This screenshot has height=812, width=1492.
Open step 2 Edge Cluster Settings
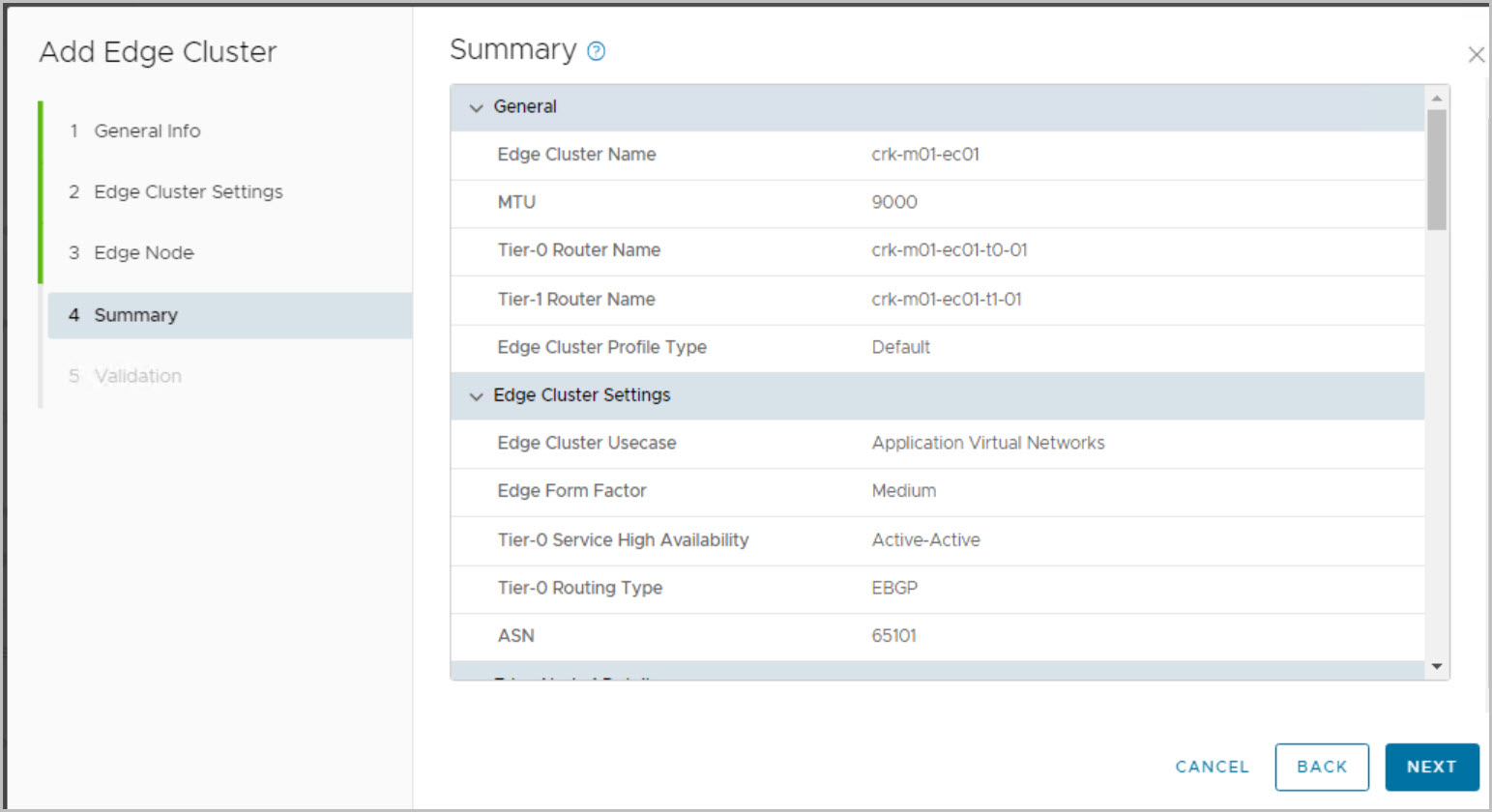(188, 192)
